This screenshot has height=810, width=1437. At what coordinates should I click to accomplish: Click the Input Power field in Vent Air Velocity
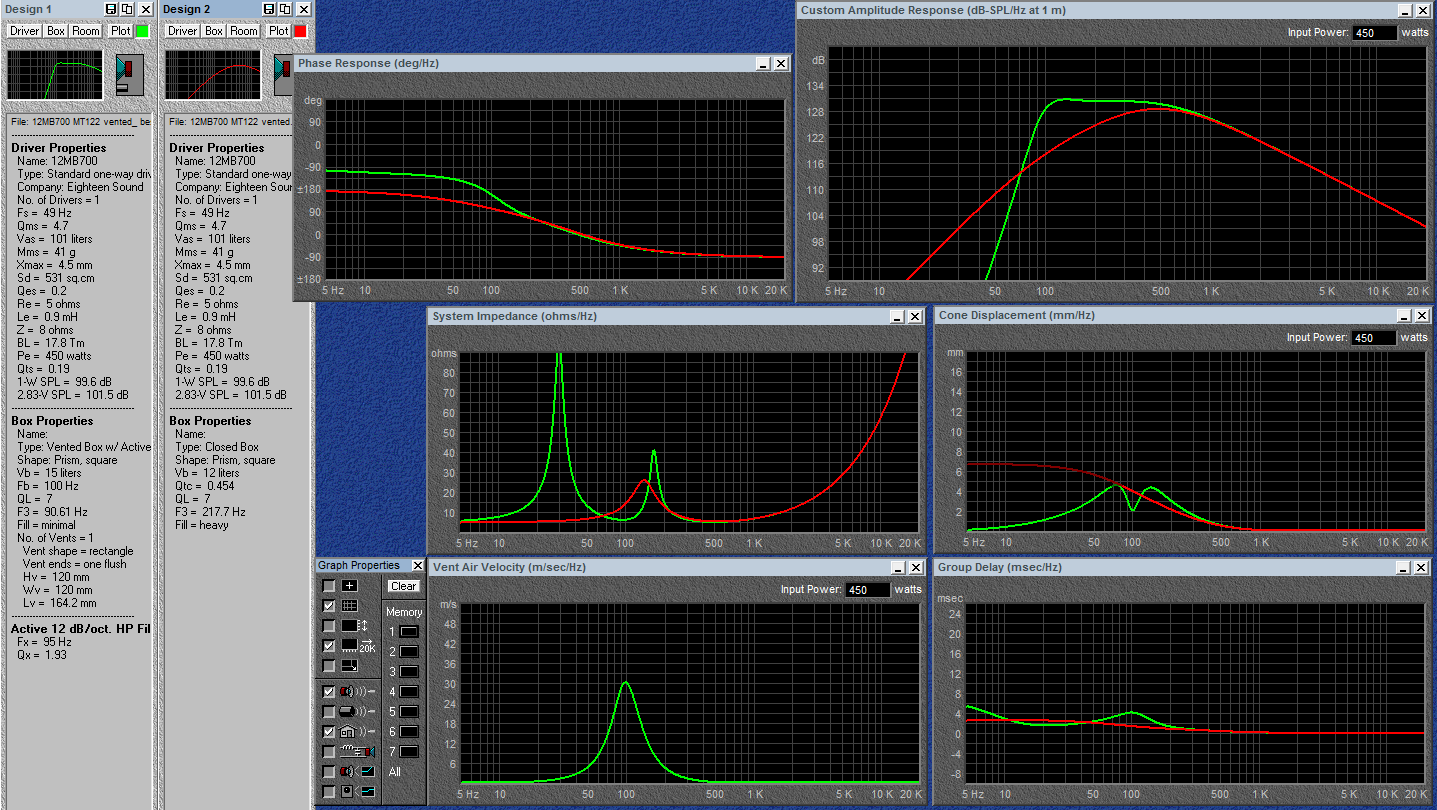coord(867,590)
